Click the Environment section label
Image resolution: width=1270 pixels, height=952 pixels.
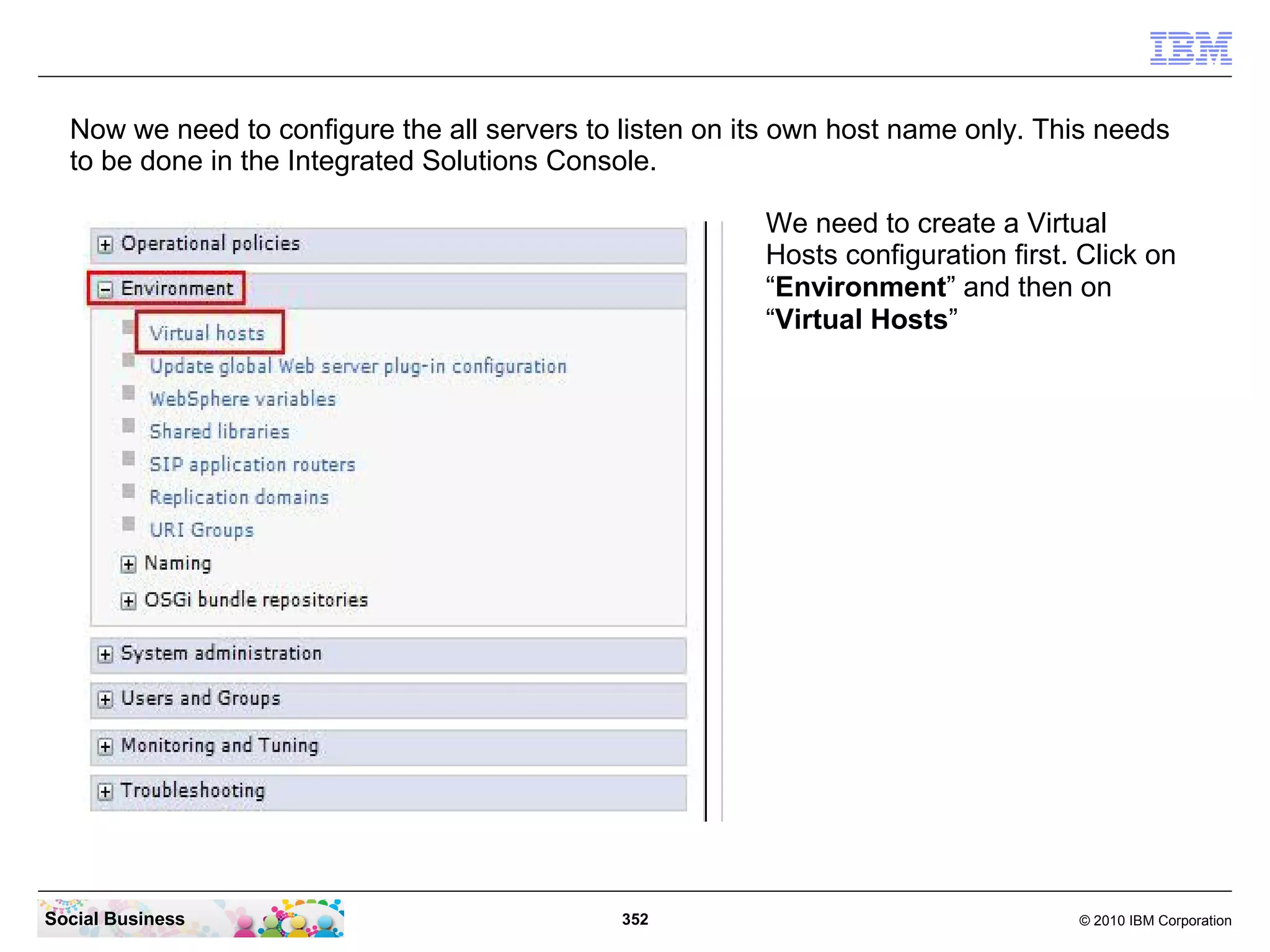point(177,288)
